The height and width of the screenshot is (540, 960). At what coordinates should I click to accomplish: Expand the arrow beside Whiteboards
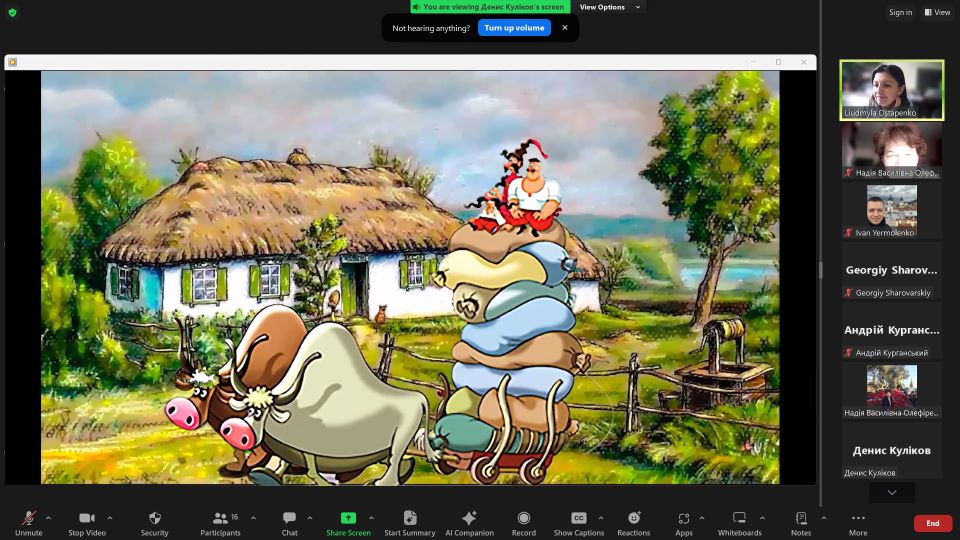762,518
